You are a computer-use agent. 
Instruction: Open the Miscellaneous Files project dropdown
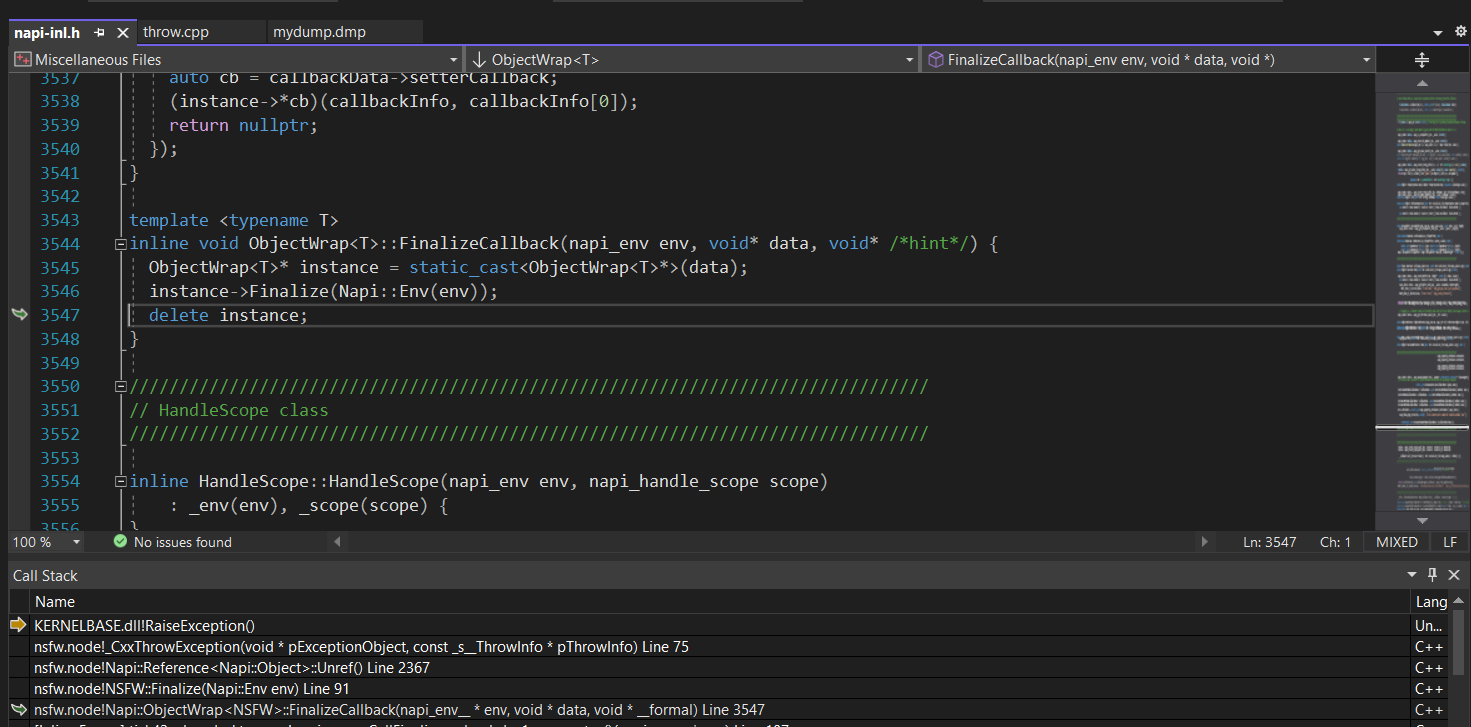coord(452,59)
